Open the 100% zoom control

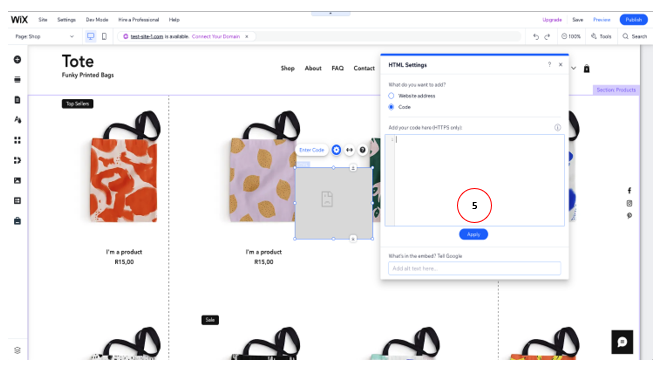571,36
